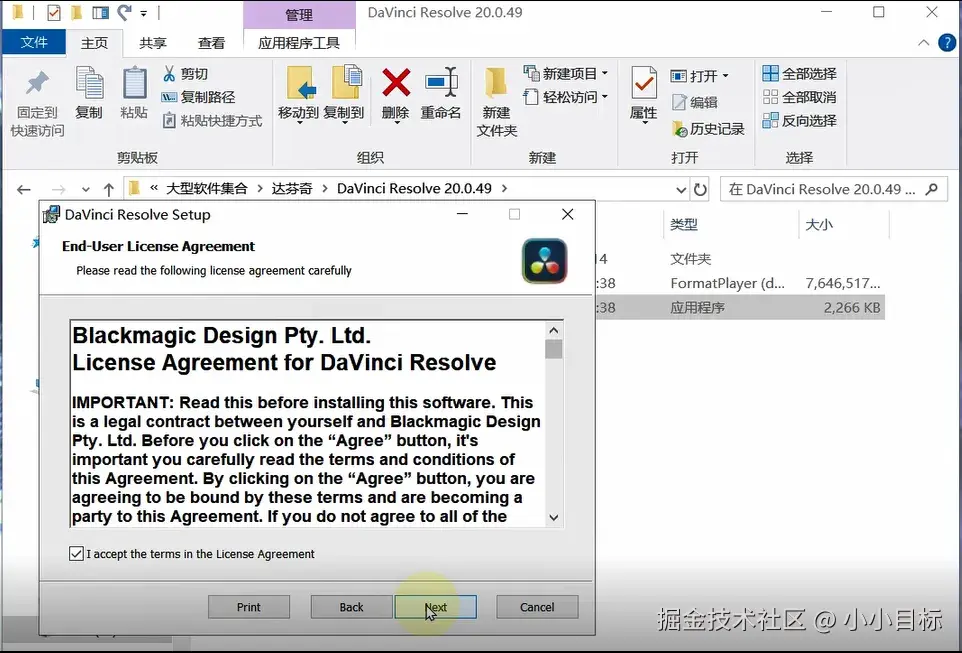Viewport: 962px width, 653px height.
Task: Click the Type (类型) column header
Action: click(x=683, y=225)
